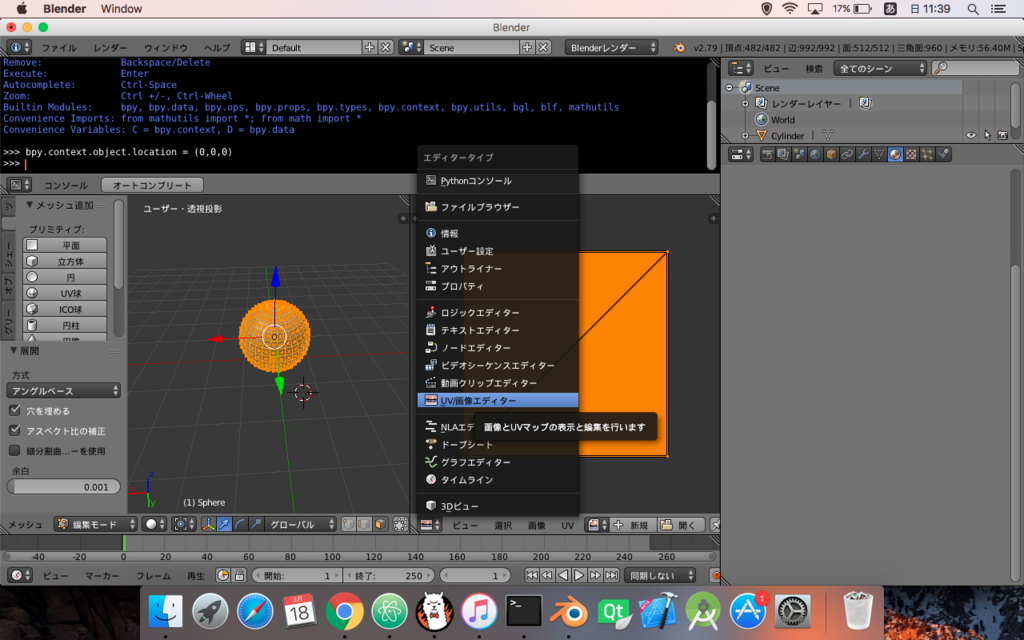Collapse the Scene tree node in outliner
This screenshot has width=1024, height=640.
coord(729,88)
